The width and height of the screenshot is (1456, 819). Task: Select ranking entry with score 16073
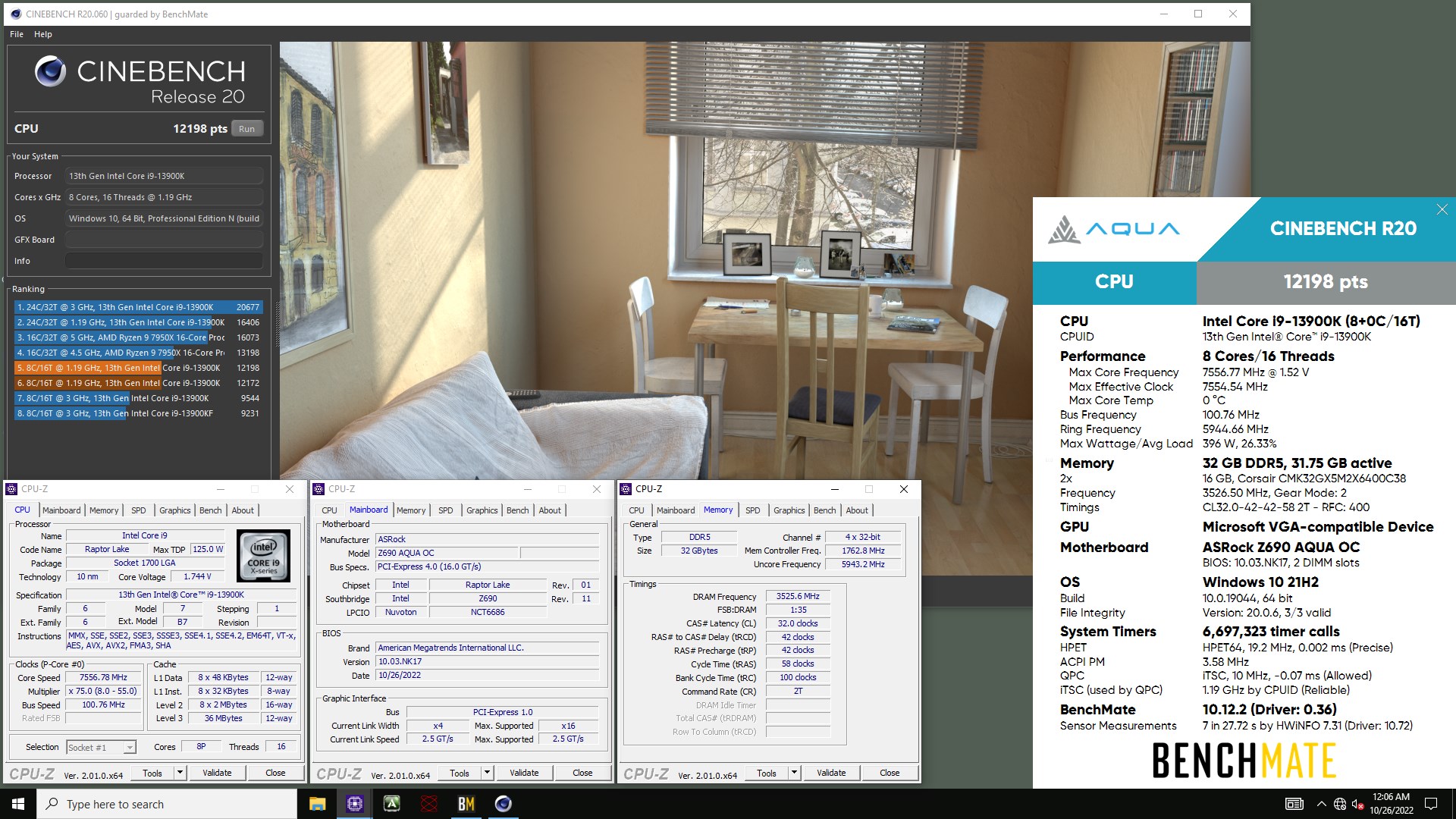click(139, 337)
